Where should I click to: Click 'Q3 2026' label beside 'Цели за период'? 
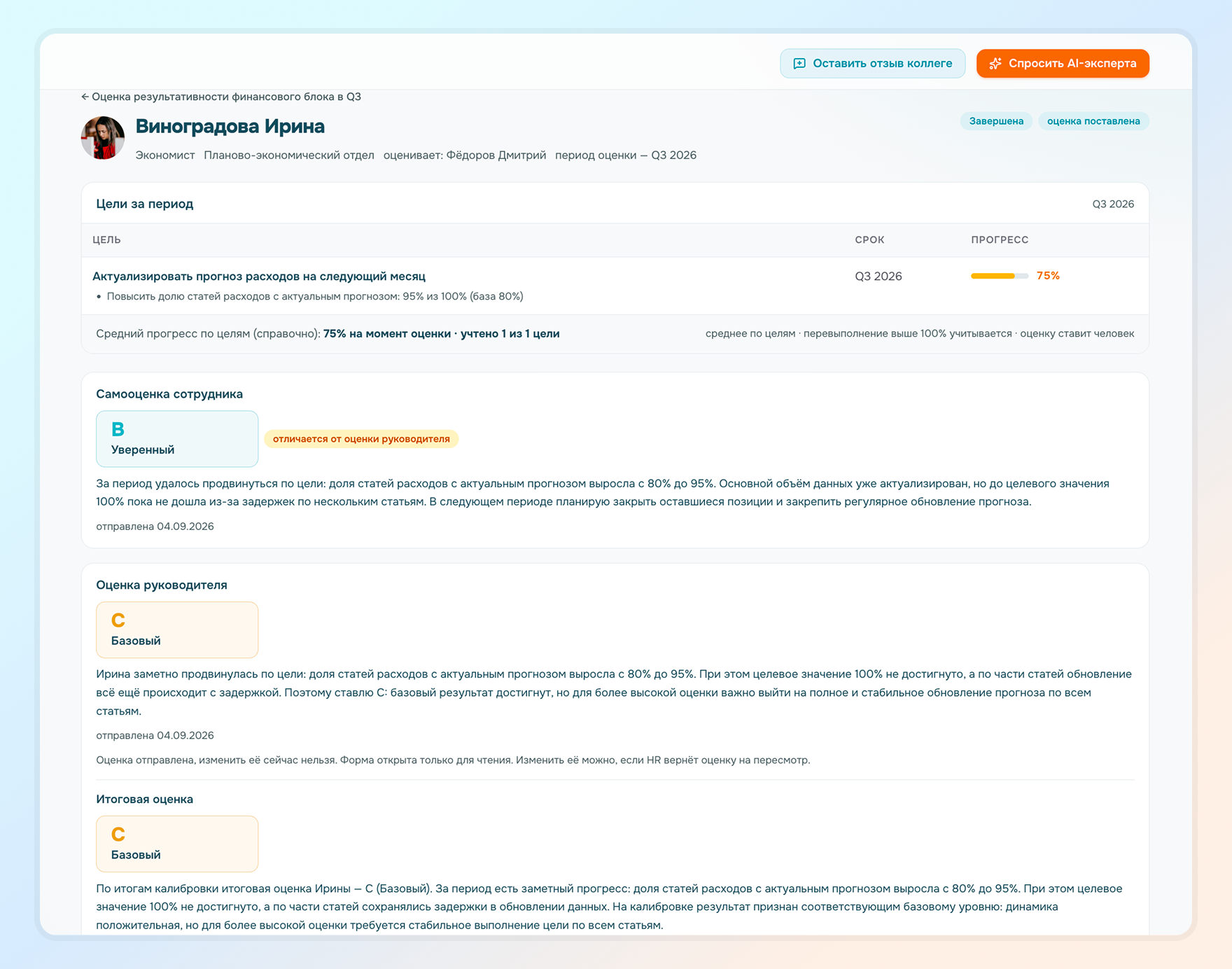click(x=1113, y=204)
